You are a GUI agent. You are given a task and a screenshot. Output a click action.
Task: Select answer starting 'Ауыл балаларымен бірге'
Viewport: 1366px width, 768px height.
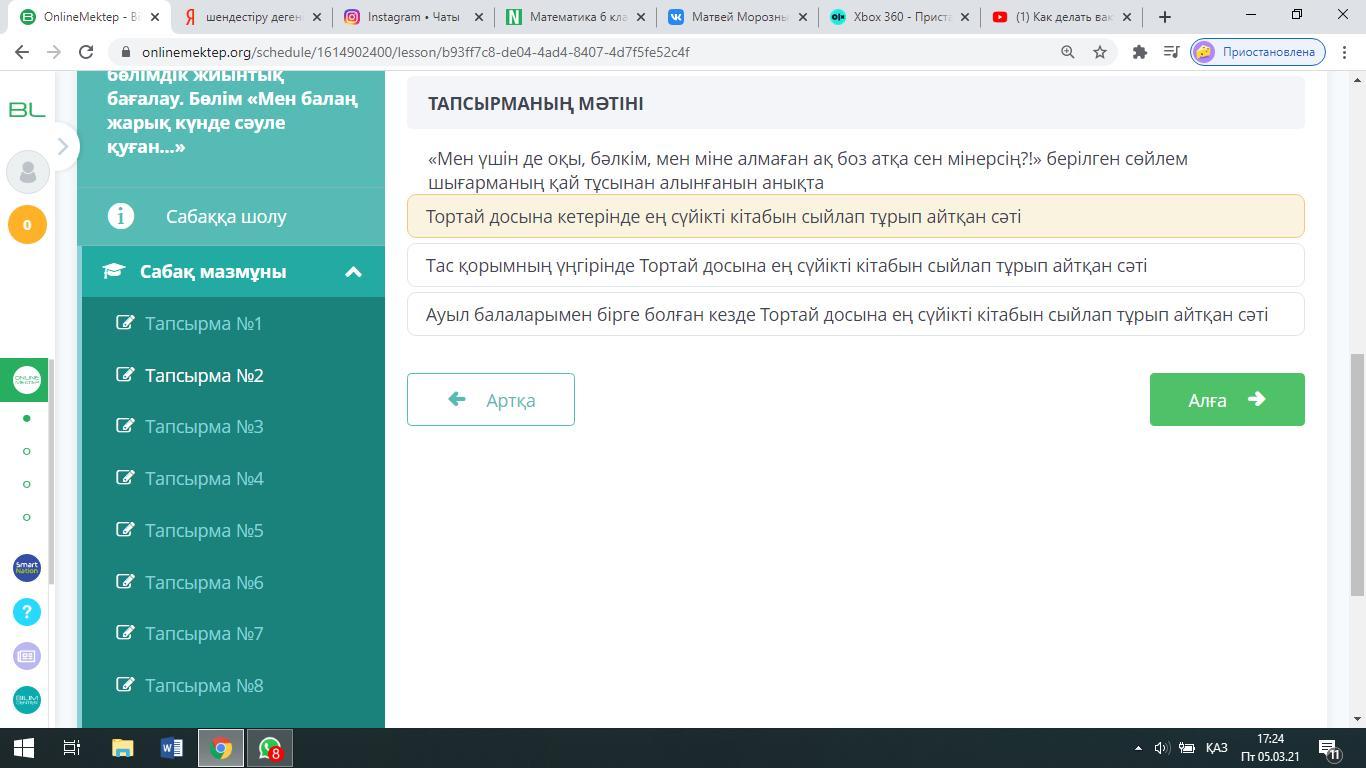(855, 314)
